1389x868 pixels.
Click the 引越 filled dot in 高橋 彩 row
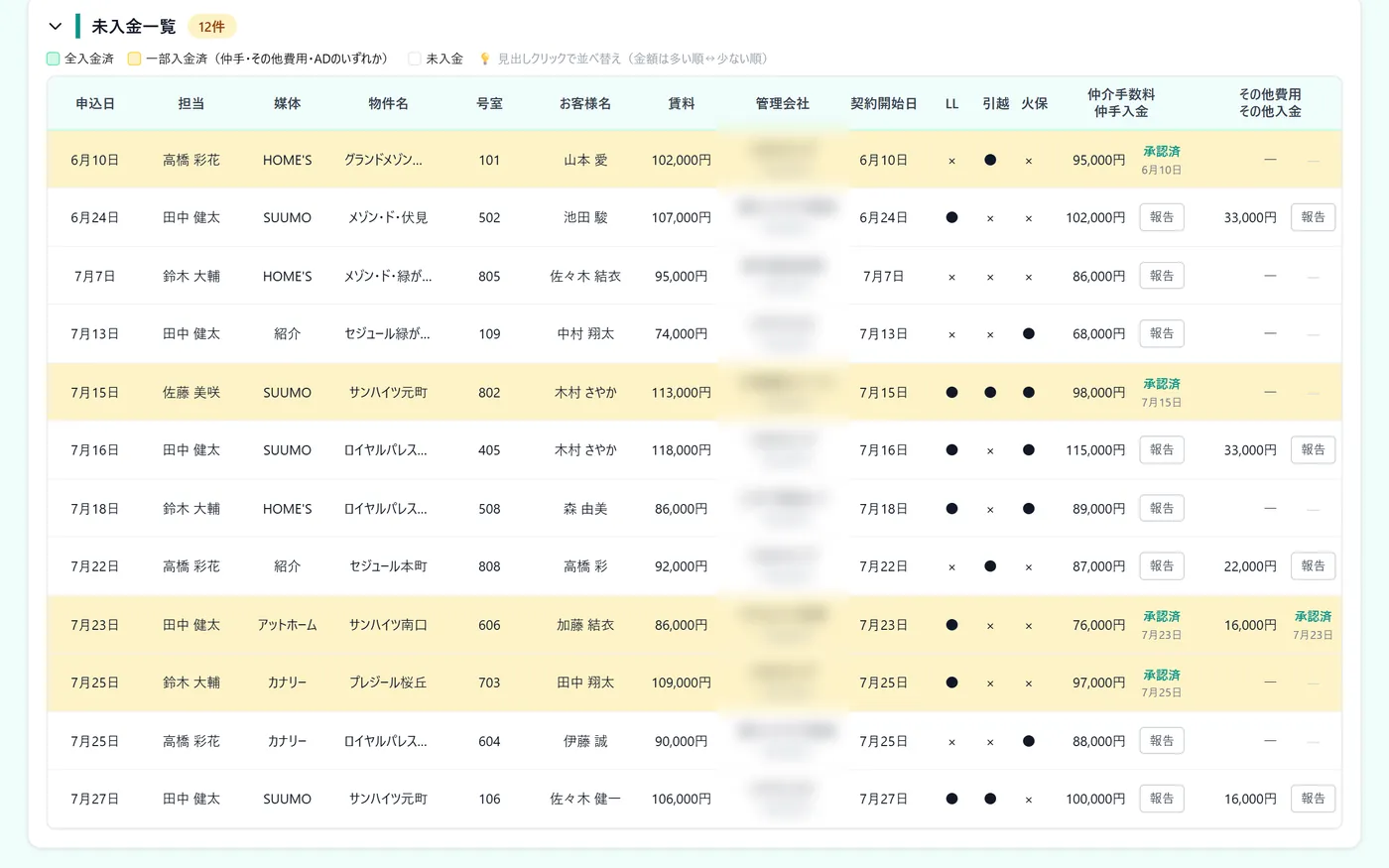click(990, 566)
